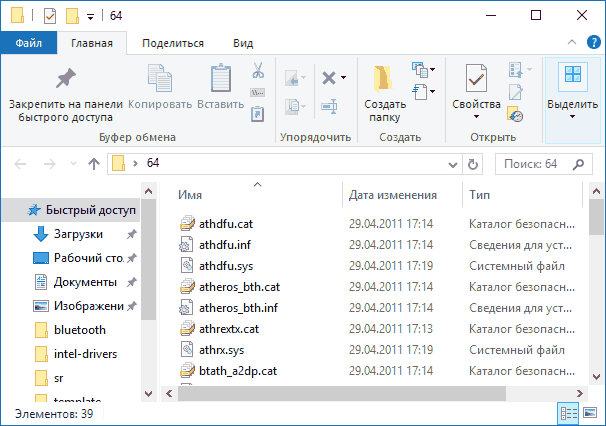Click the Move to folder icon
Viewport: 606px width, 426px height.
292,78
